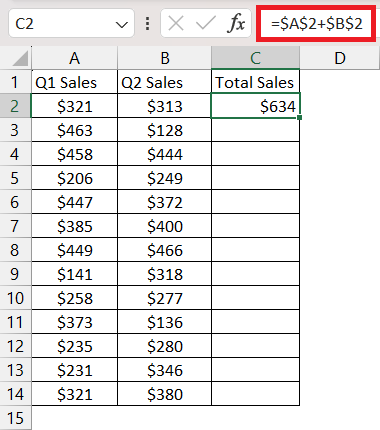Viewport: 380px width, 430px height.
Task: Click the formula bar options dots
Action: point(147,24)
